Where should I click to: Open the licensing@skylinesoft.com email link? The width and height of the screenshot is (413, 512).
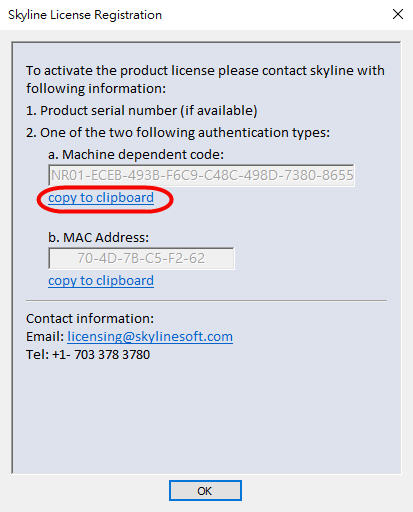pyautogui.click(x=150, y=337)
